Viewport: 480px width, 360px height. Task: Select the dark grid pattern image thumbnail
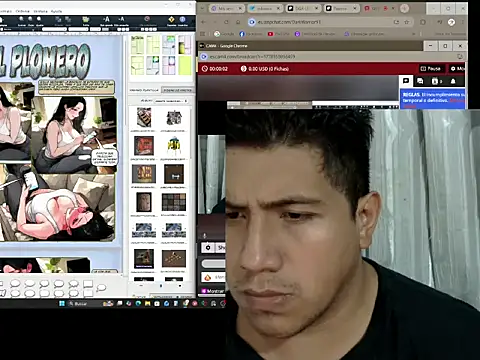tap(174, 202)
